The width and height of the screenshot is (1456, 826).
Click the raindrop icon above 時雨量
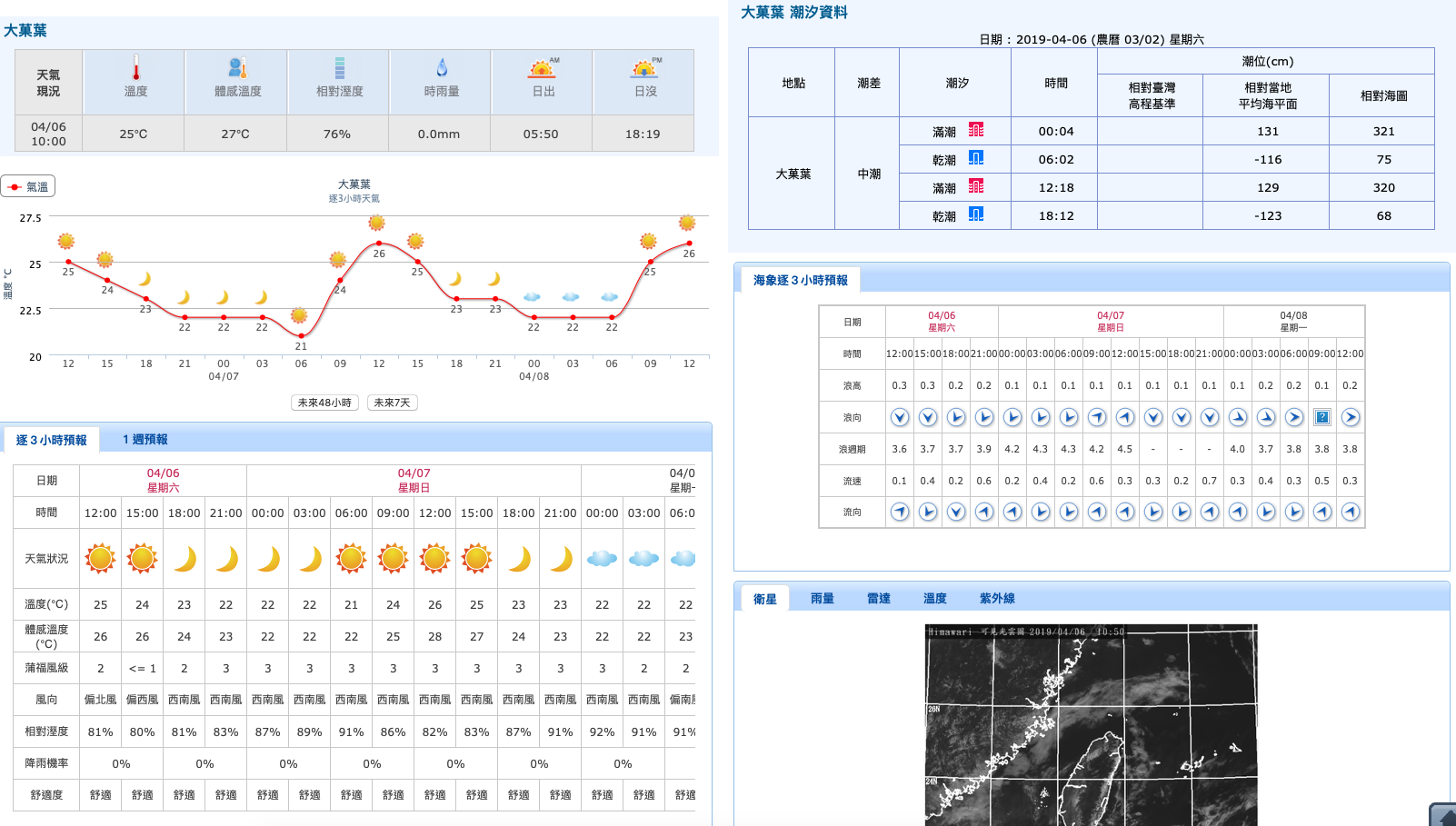pos(442,68)
